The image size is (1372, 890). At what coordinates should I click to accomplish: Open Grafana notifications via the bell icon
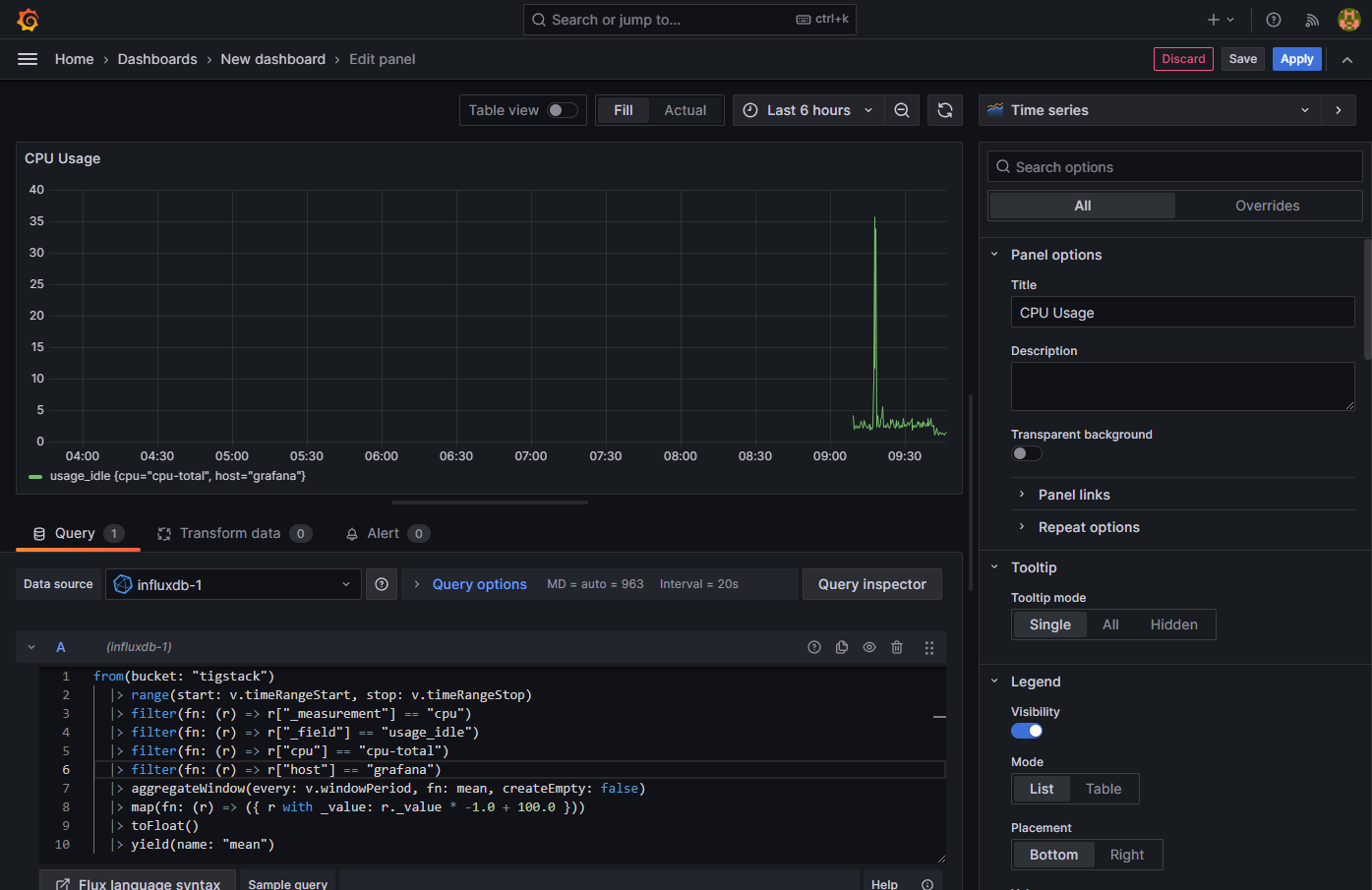1312,20
